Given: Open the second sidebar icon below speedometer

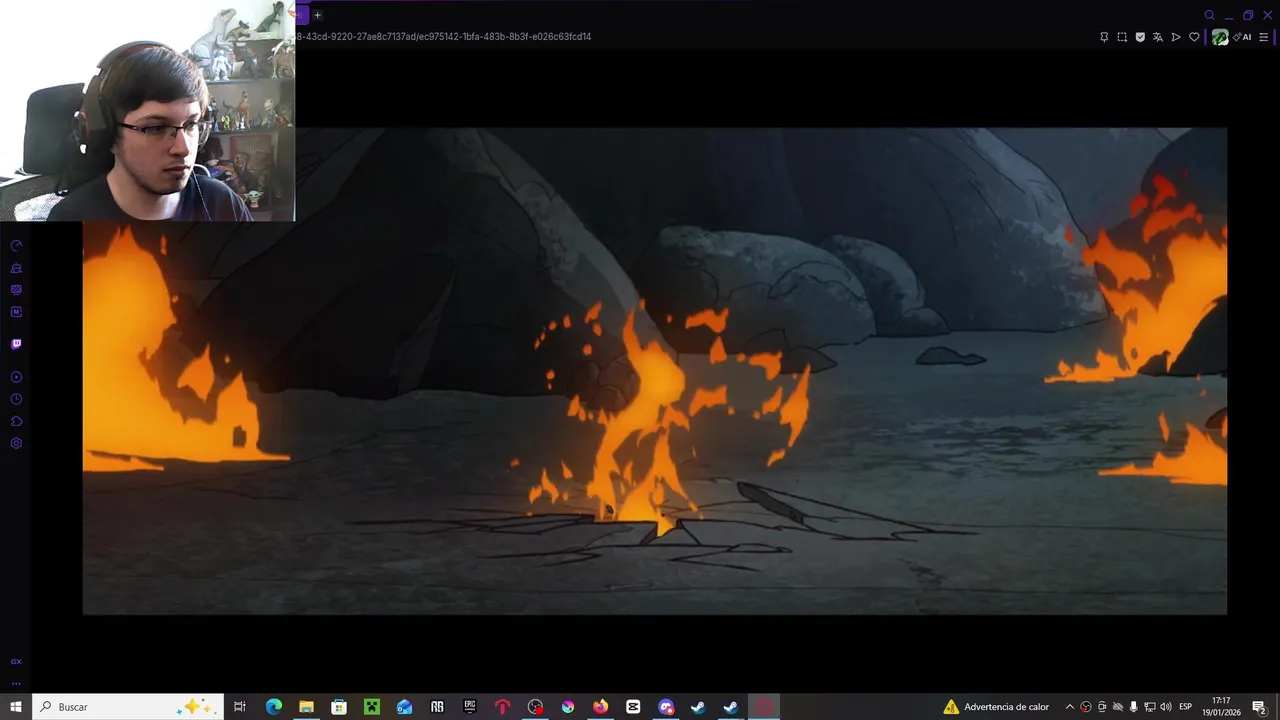Looking at the screenshot, I should (16, 268).
